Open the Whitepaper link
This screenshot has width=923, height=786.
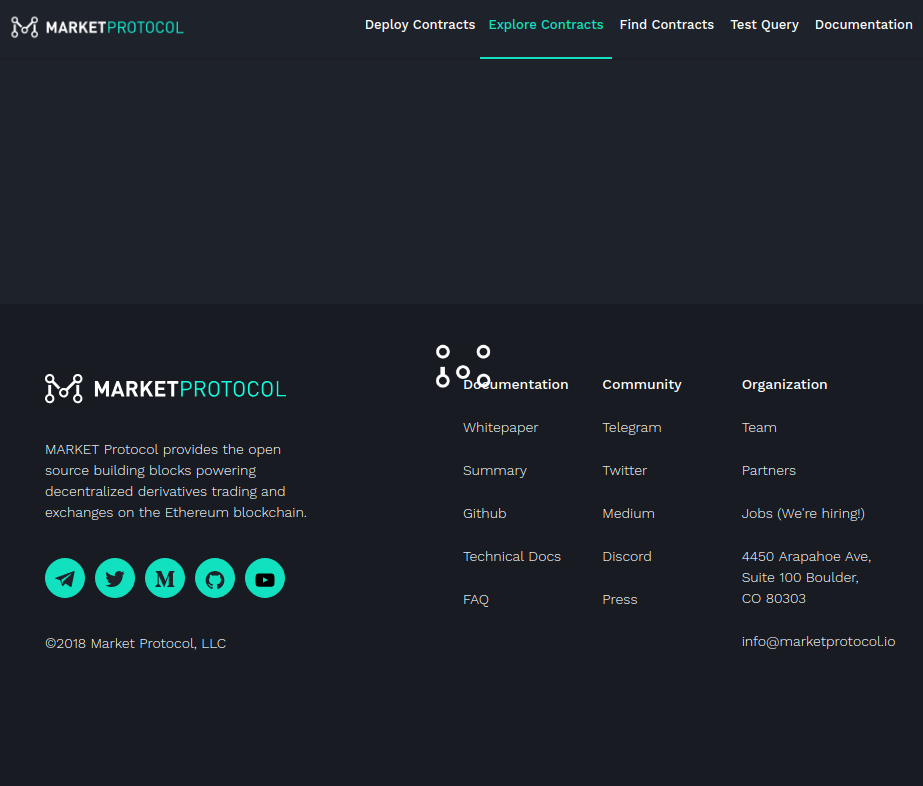[x=500, y=427]
